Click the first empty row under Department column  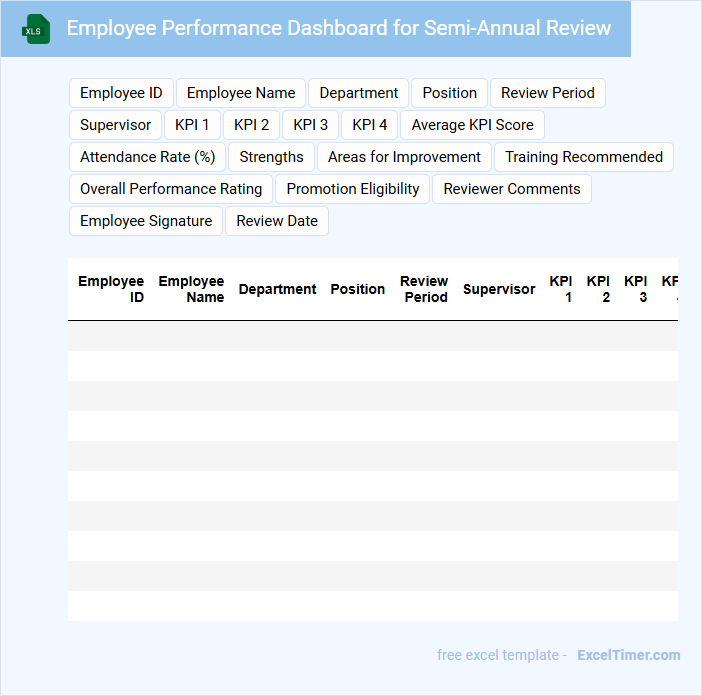277,336
